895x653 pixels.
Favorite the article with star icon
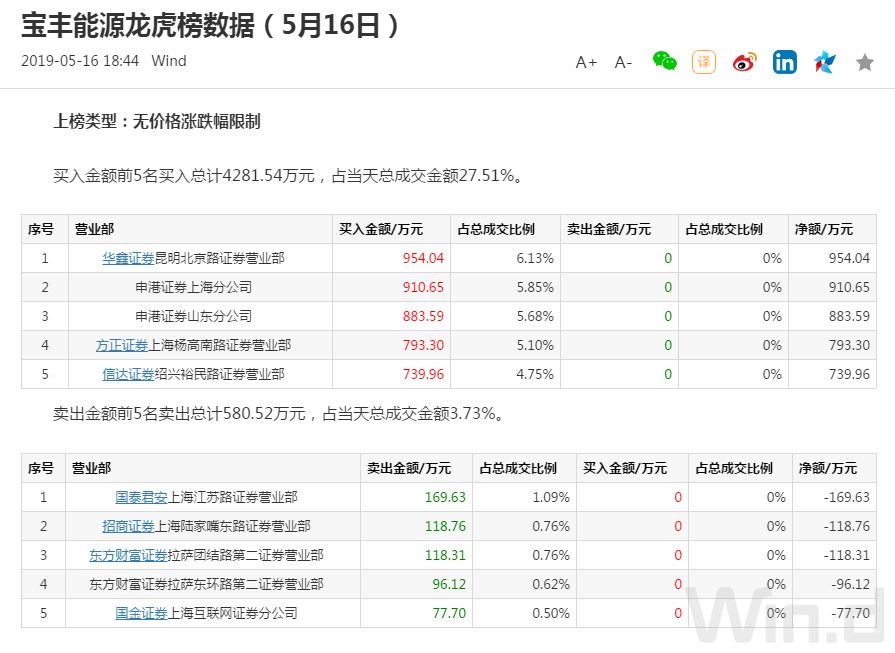865,62
